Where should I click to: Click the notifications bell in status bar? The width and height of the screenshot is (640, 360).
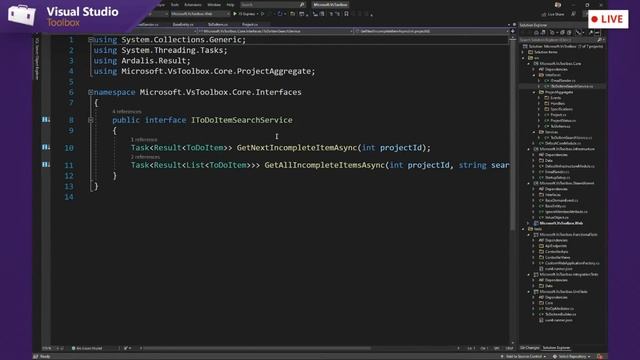click(600, 357)
